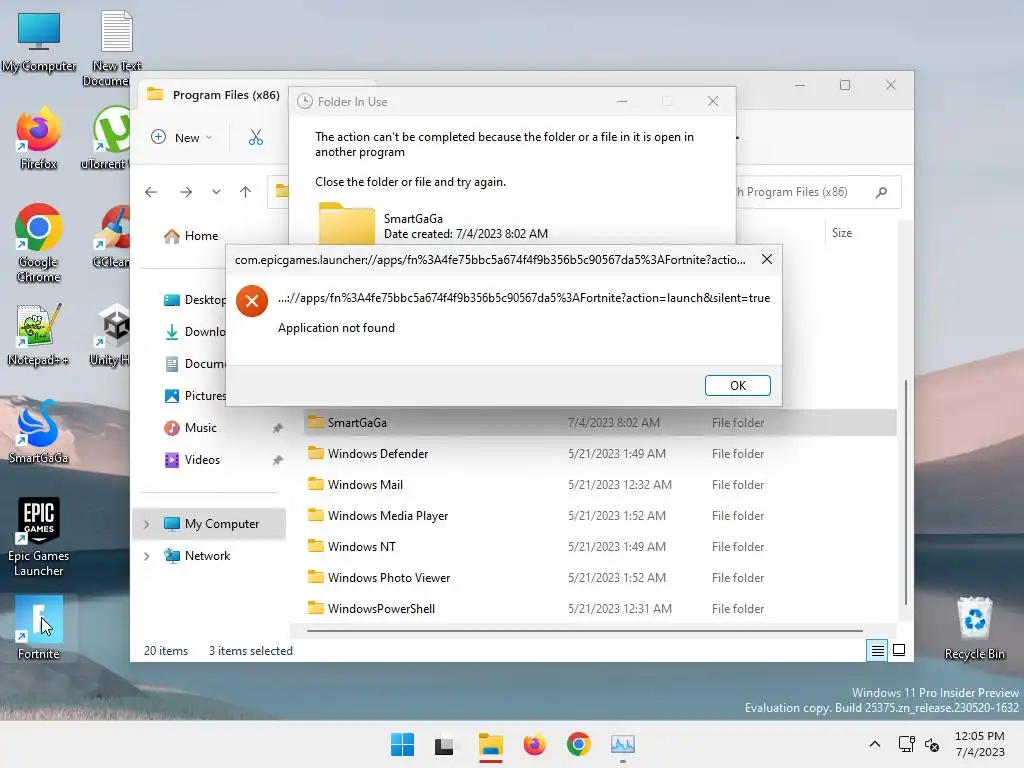1024x768 pixels.
Task: Select My Computer in navigation pane
Action: [209, 524]
